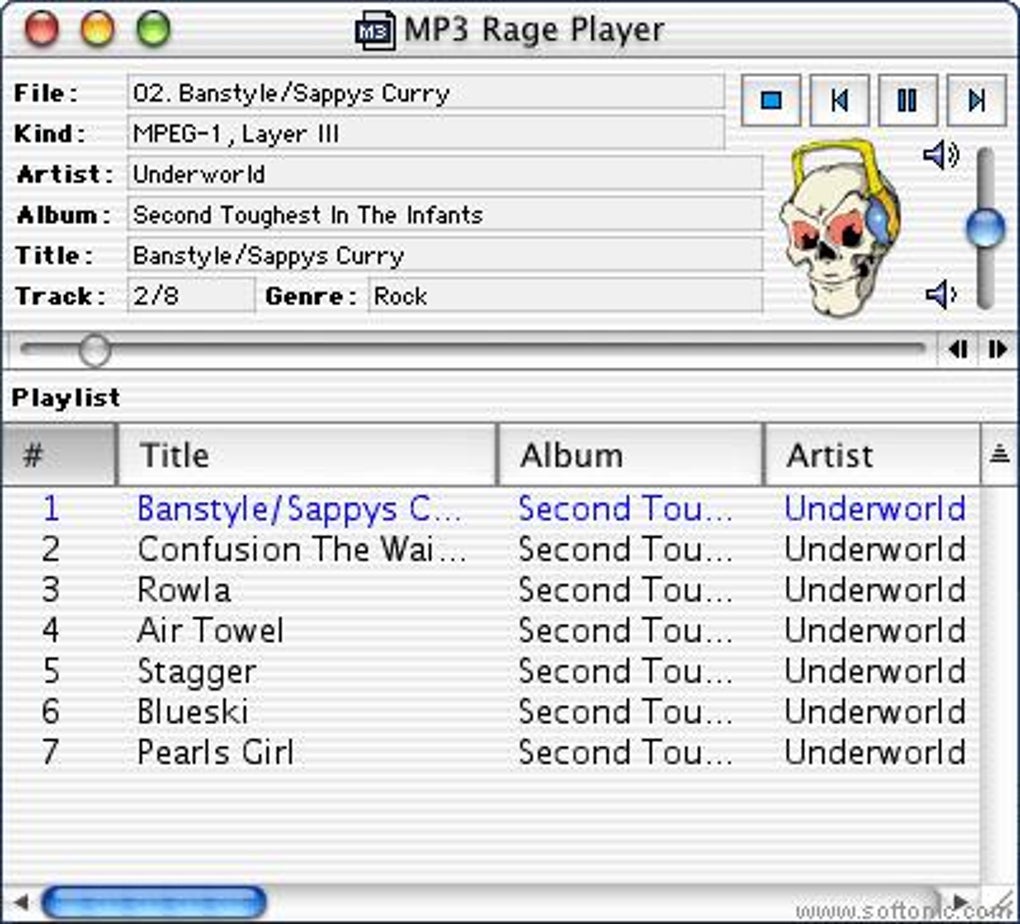This screenshot has height=924, width=1020.
Task: Select the Confusion The Wai... playlist row
Action: (x=491, y=549)
